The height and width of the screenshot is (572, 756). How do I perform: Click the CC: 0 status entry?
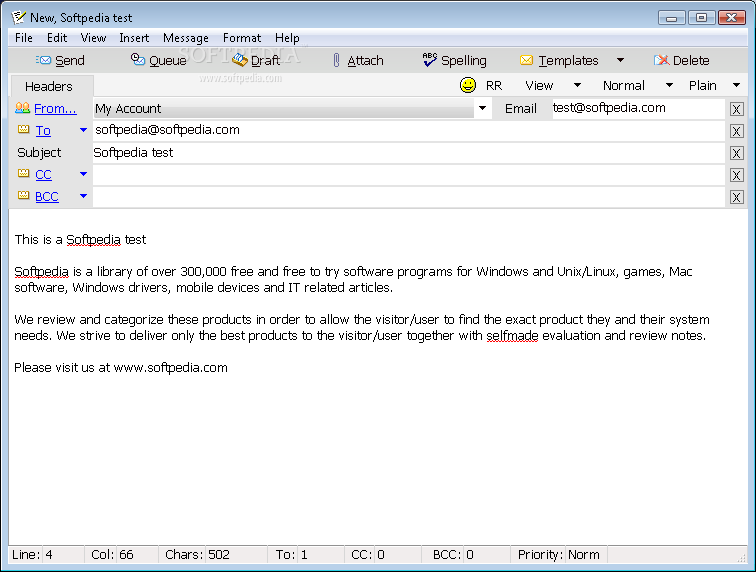click(x=368, y=555)
